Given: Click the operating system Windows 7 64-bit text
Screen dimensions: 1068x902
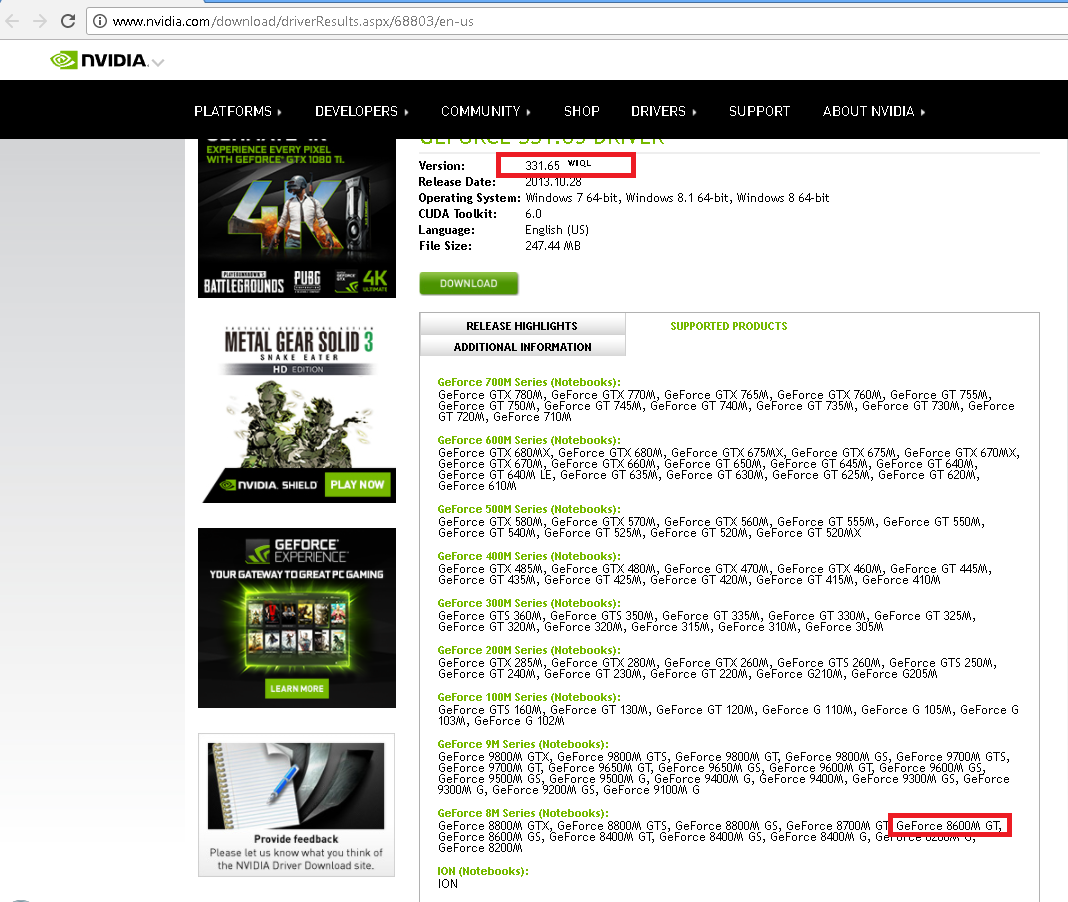Looking at the screenshot, I should [572, 198].
